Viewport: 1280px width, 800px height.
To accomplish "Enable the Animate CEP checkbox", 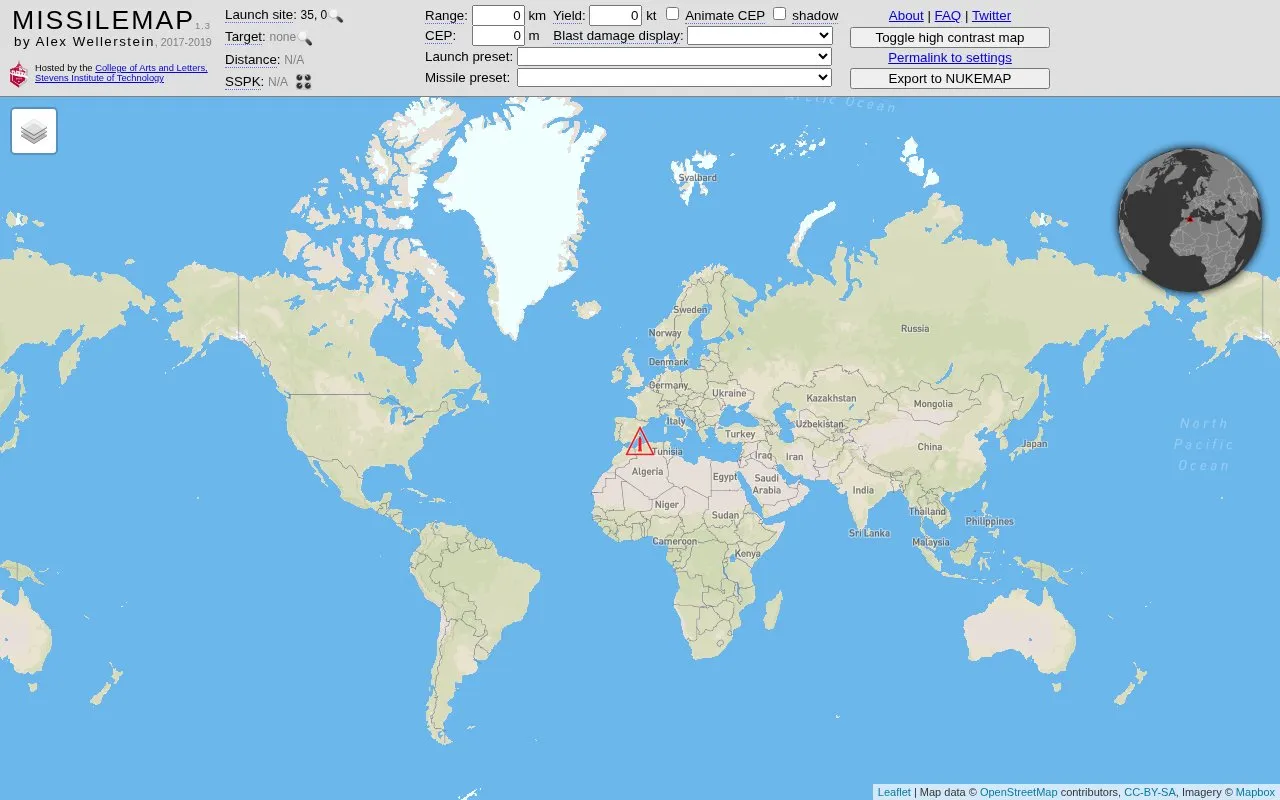I will [673, 14].
